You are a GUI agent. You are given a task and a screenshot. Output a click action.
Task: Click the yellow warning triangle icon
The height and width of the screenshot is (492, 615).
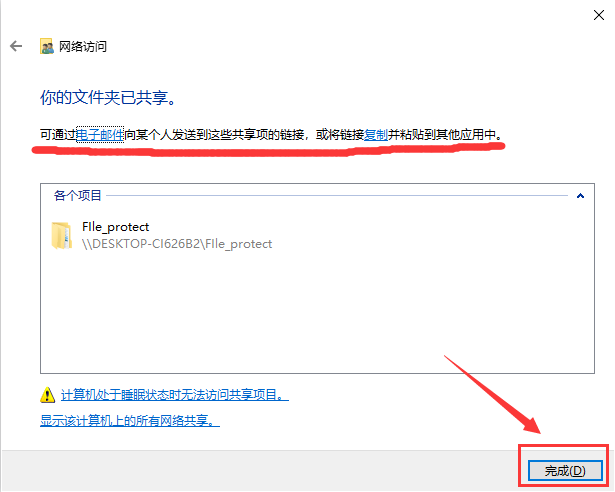pyautogui.click(x=47, y=395)
